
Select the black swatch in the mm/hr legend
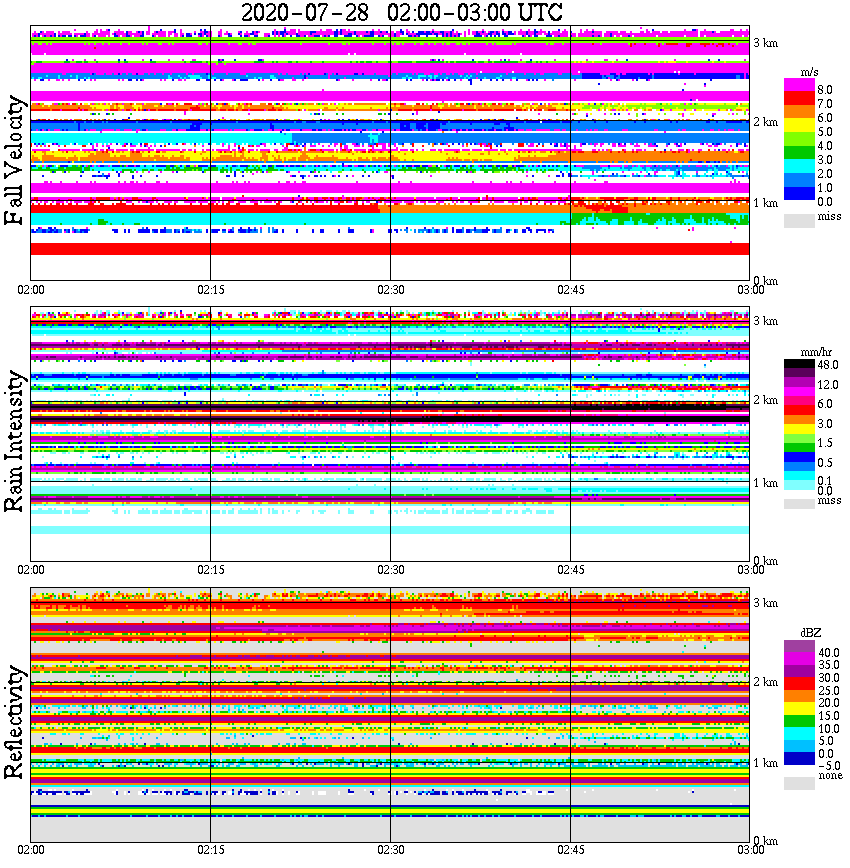coord(799,364)
